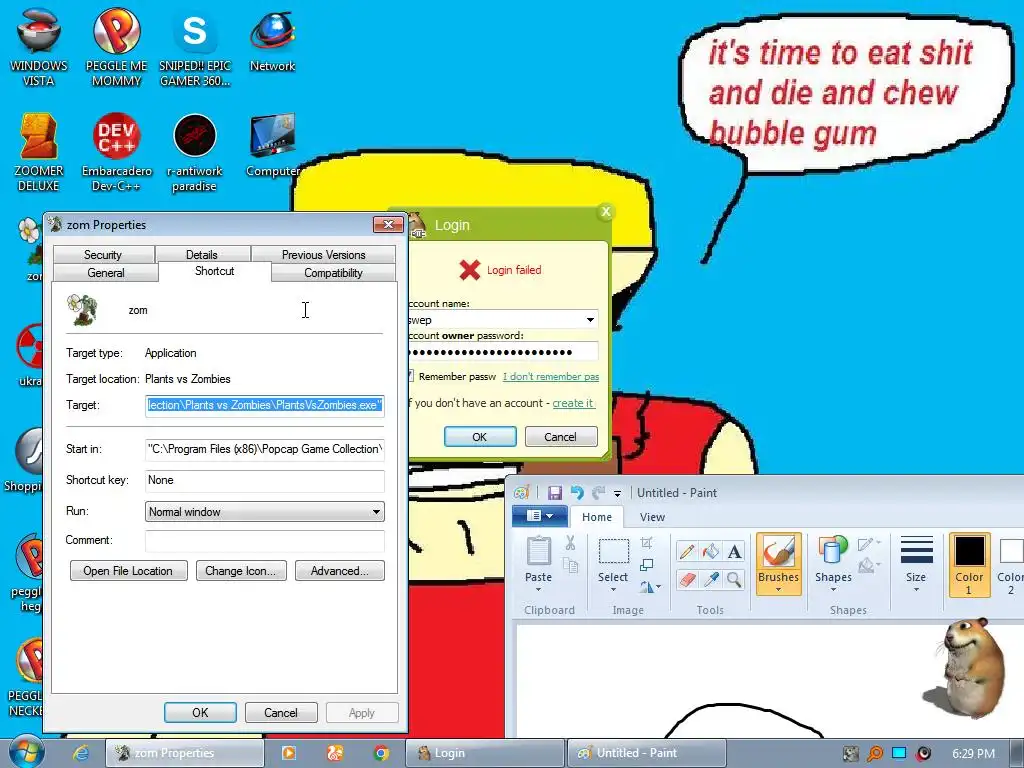Select the Text tool in Paint
Screen dimensions: 1024x768
click(734, 552)
